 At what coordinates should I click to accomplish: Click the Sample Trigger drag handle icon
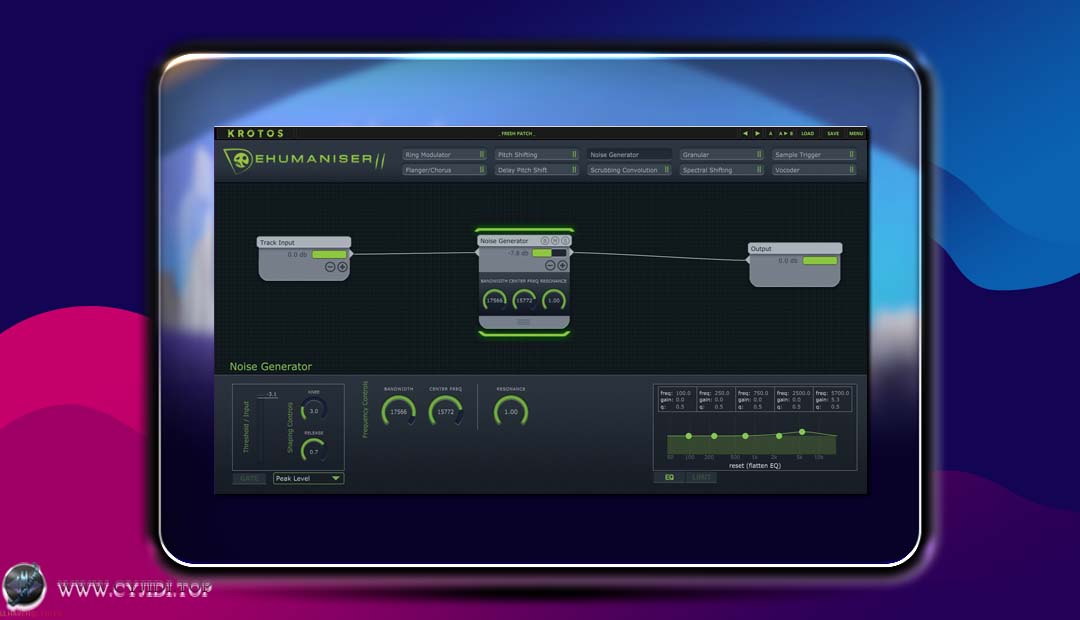click(851, 155)
